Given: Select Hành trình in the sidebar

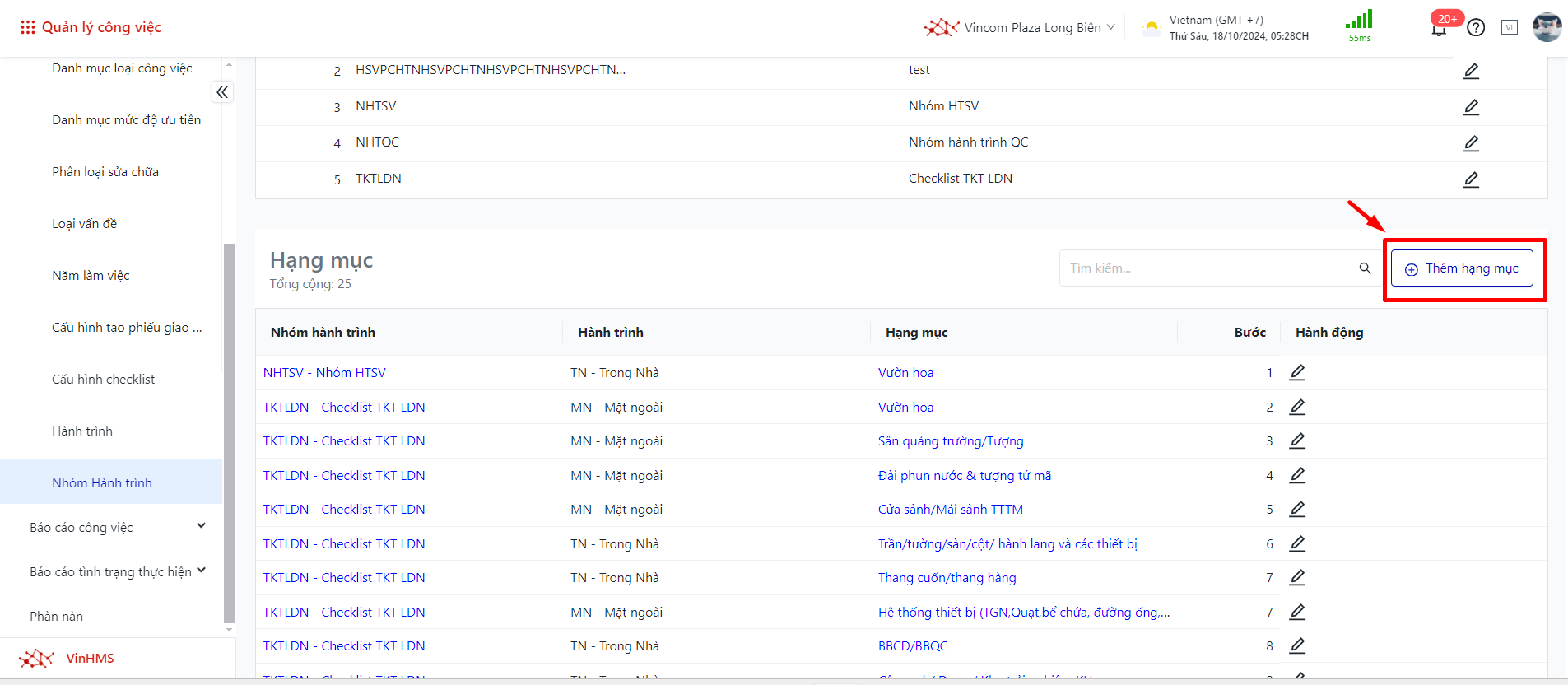Looking at the screenshot, I should point(82,431).
